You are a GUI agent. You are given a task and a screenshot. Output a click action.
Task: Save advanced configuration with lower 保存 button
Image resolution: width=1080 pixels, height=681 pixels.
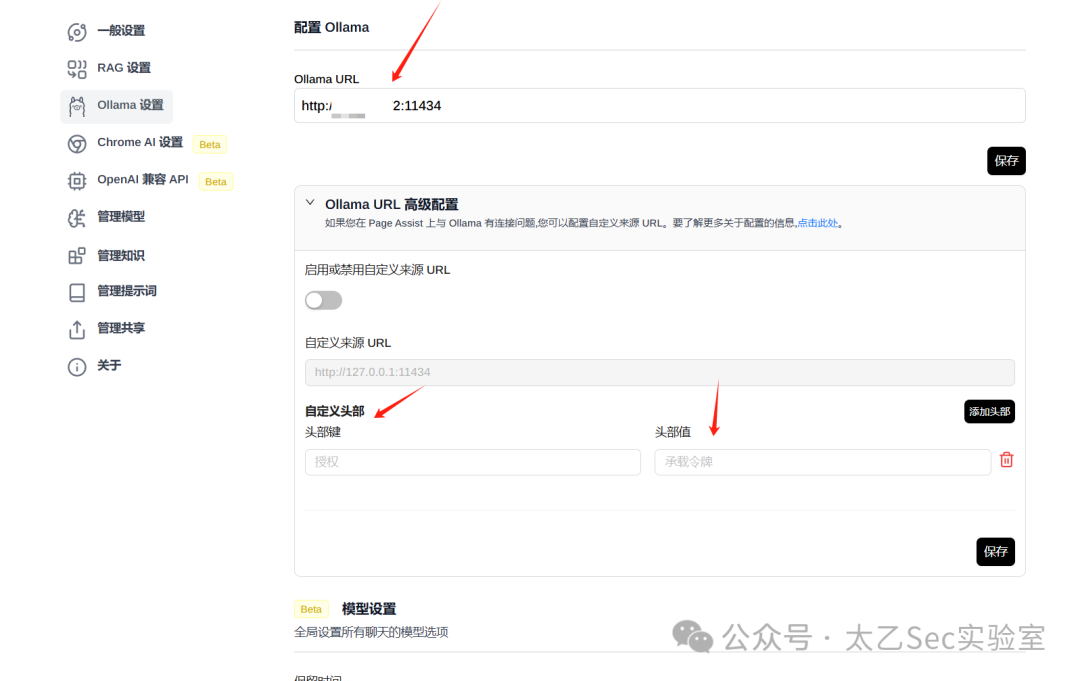click(x=995, y=552)
